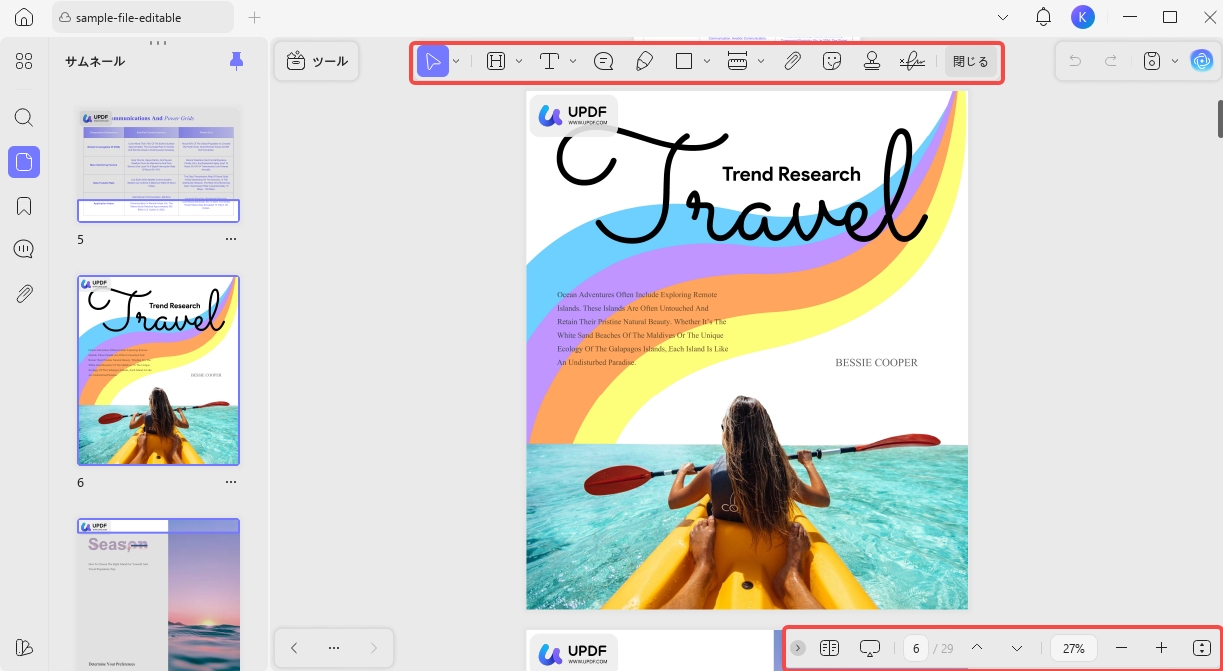
Task: Select page 5 thumbnail
Action: click(159, 165)
